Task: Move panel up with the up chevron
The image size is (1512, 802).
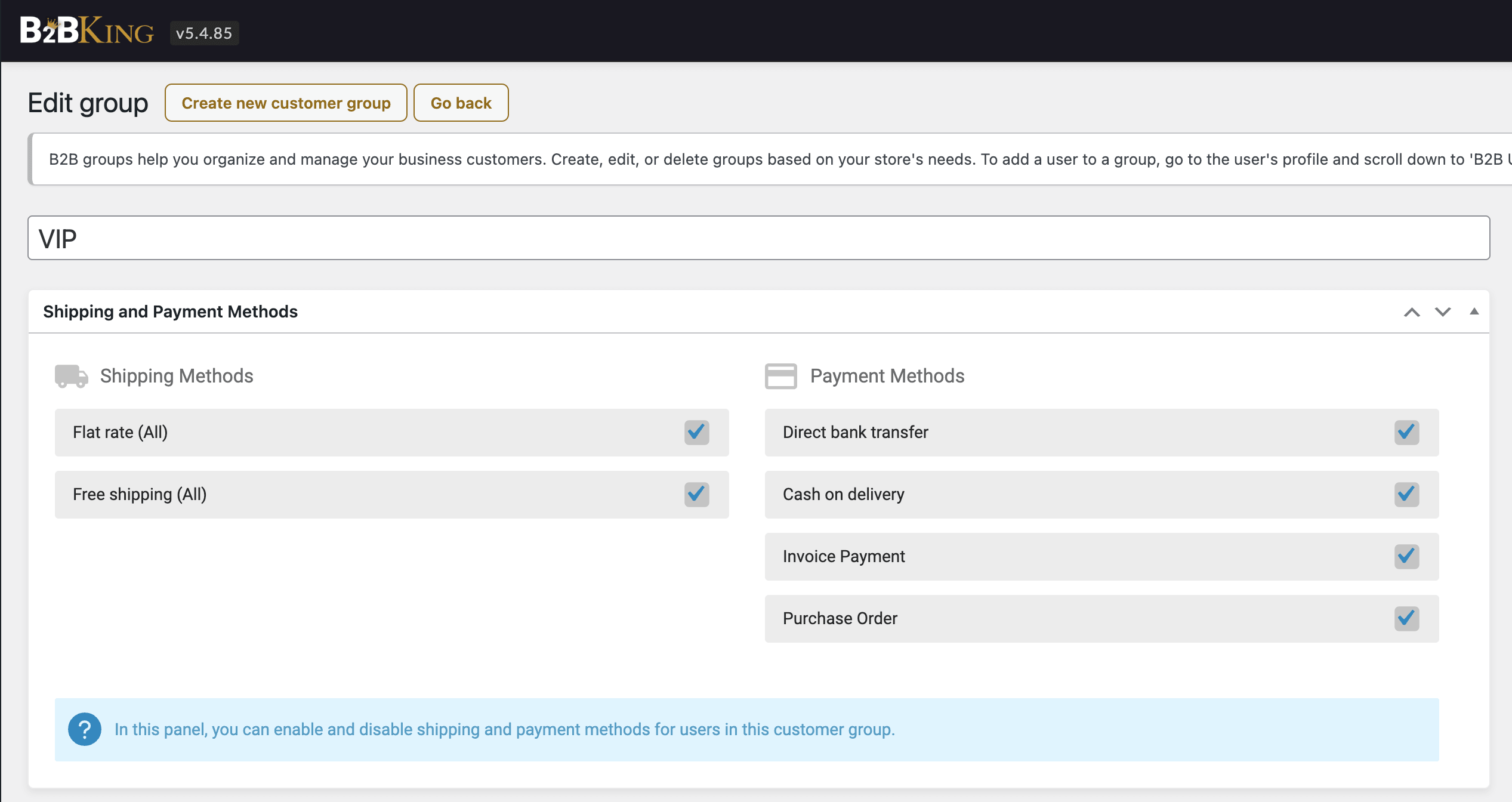Action: click(1412, 312)
